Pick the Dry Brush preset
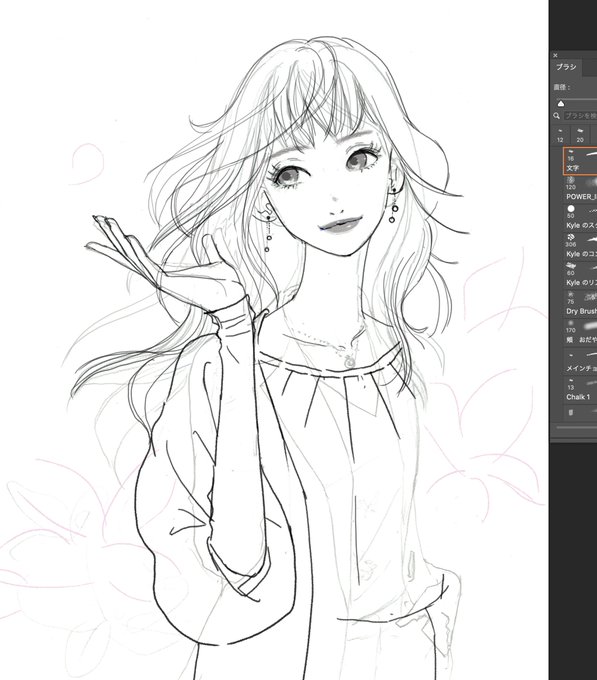 580,304
